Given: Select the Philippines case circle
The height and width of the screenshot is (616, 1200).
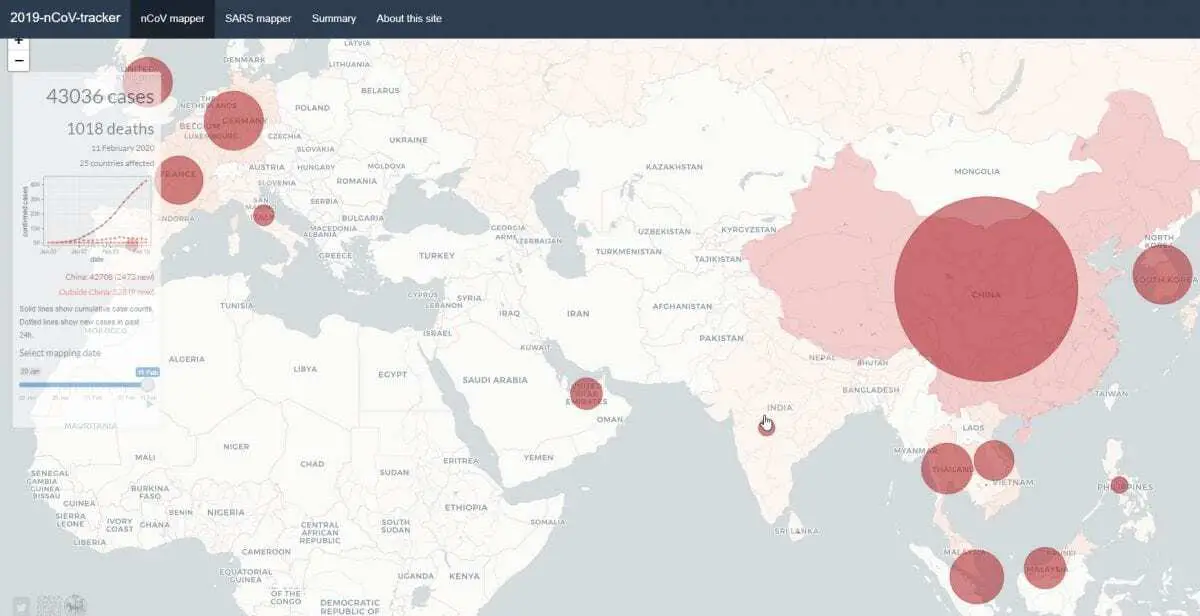Looking at the screenshot, I should (x=1119, y=484).
